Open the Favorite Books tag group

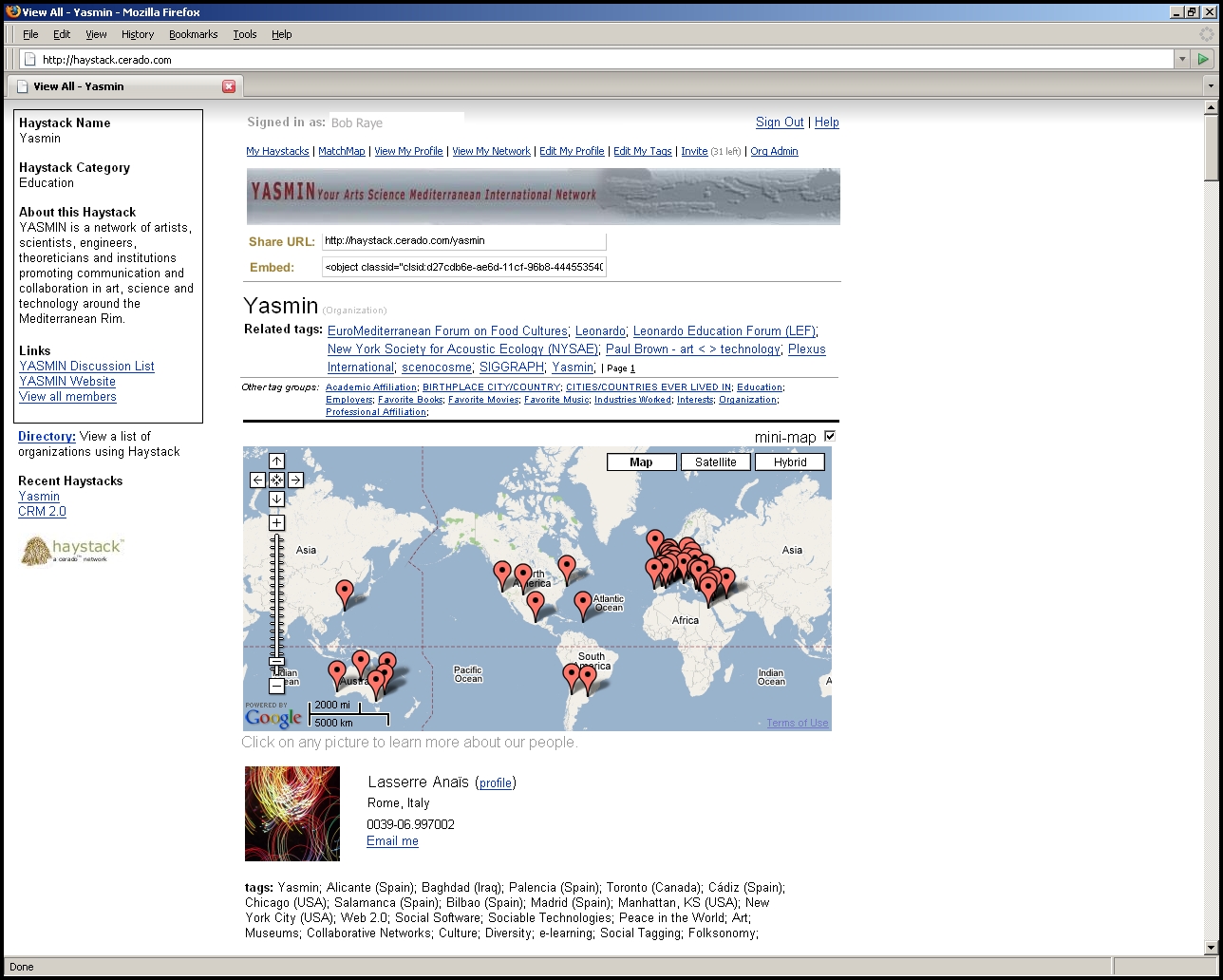pos(410,400)
